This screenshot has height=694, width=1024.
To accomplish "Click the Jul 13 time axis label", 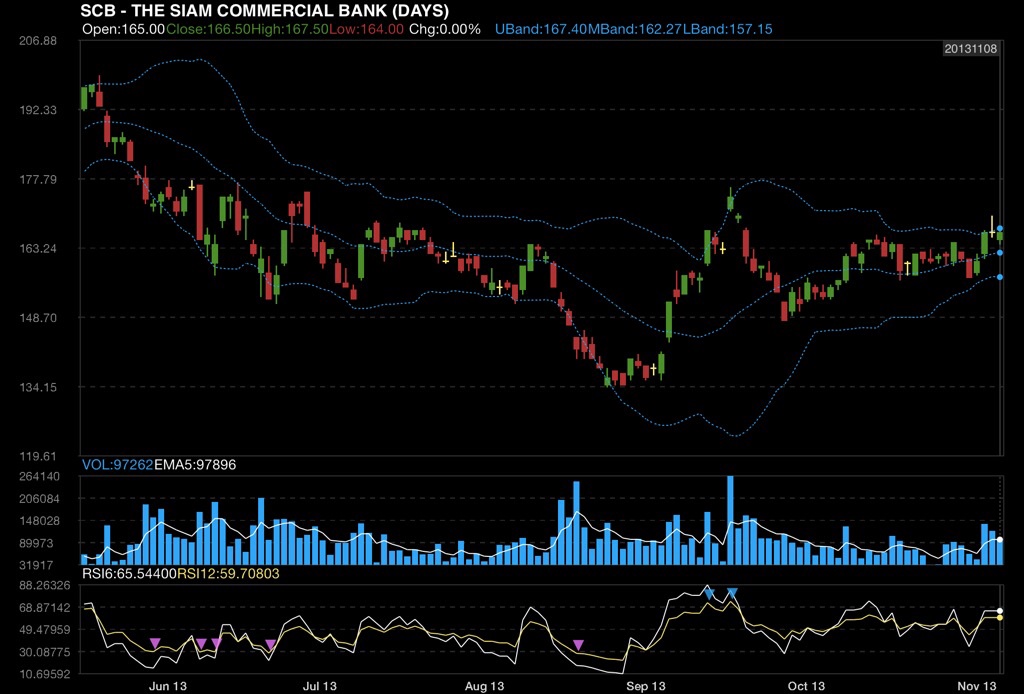I will [320, 686].
